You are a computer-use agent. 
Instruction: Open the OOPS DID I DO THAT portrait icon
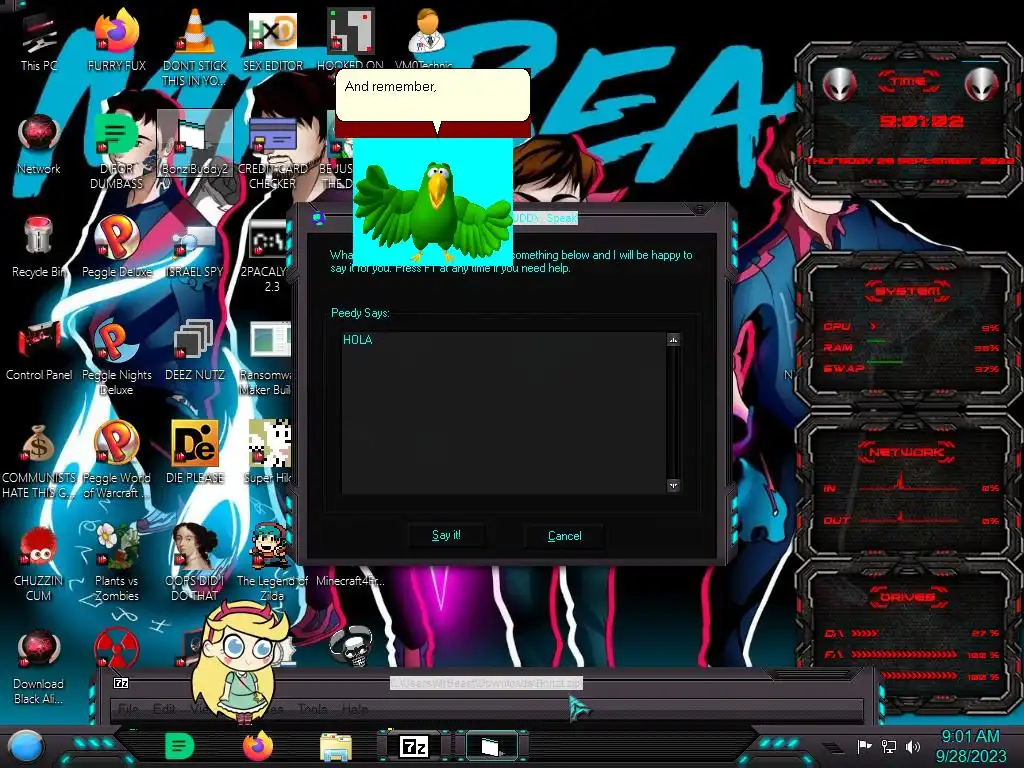point(195,563)
